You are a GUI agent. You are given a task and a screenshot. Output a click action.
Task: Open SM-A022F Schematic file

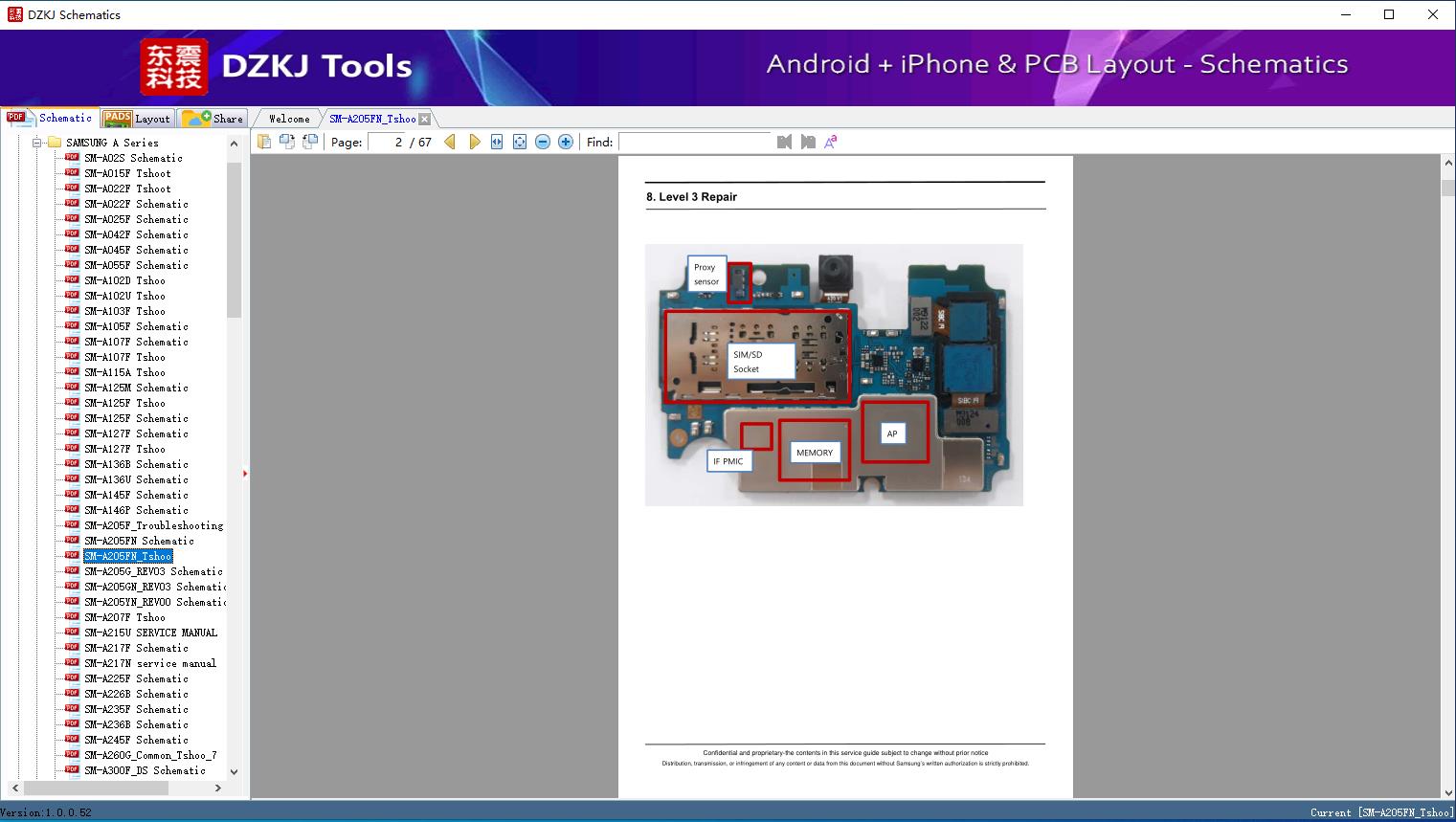click(136, 204)
